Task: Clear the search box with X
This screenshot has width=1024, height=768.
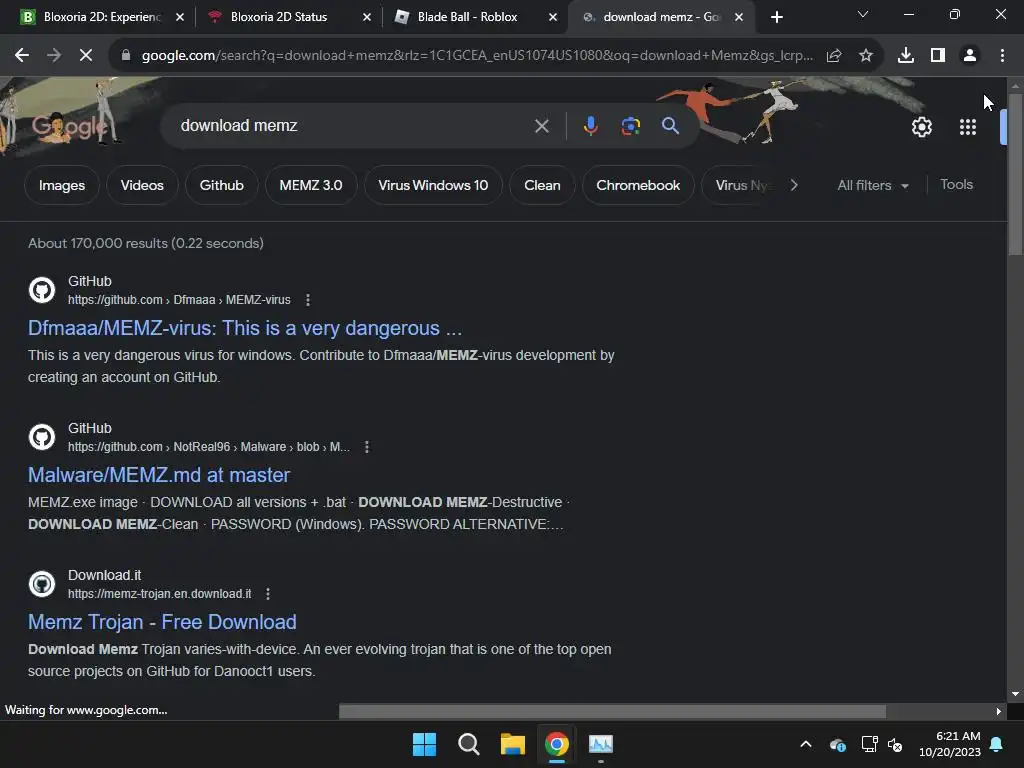Action: pyautogui.click(x=541, y=126)
